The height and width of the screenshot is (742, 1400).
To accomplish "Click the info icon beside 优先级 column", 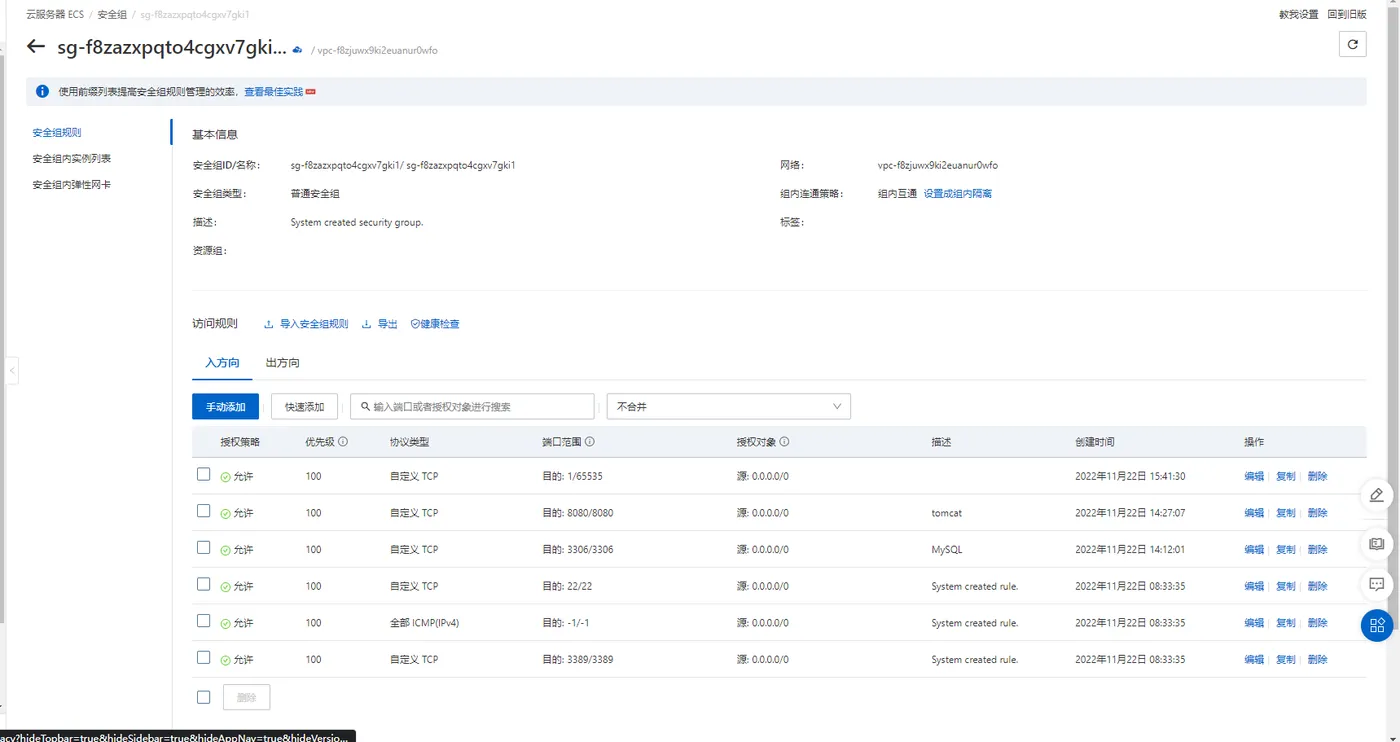I will [343, 441].
